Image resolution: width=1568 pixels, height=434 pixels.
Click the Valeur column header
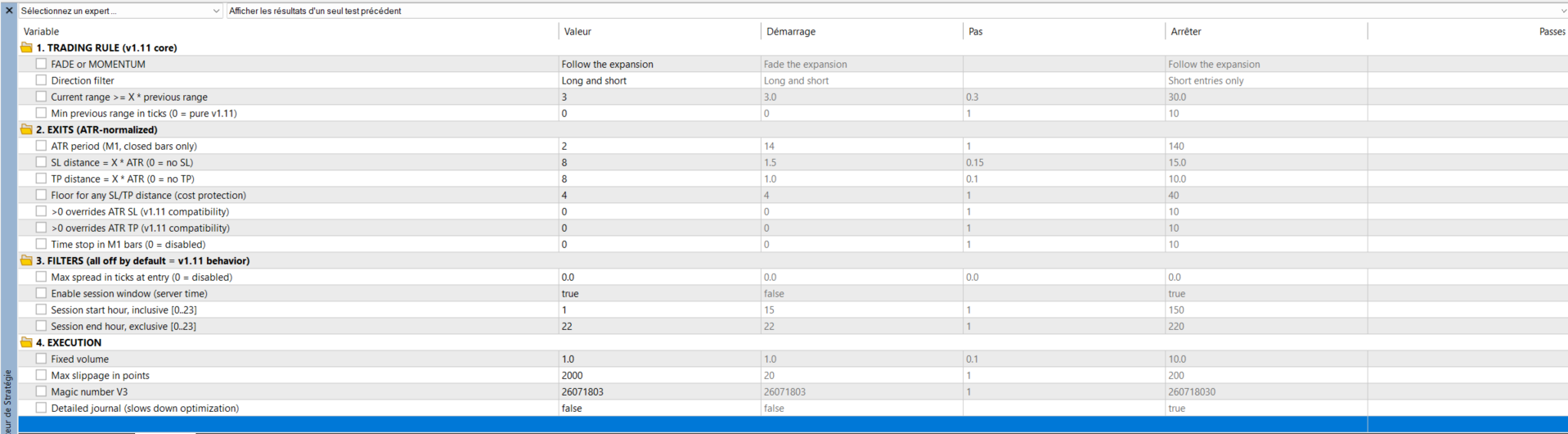(x=659, y=31)
